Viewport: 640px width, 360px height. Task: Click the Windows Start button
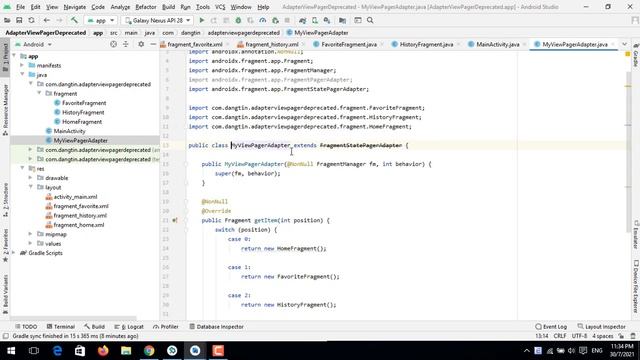click(11, 351)
